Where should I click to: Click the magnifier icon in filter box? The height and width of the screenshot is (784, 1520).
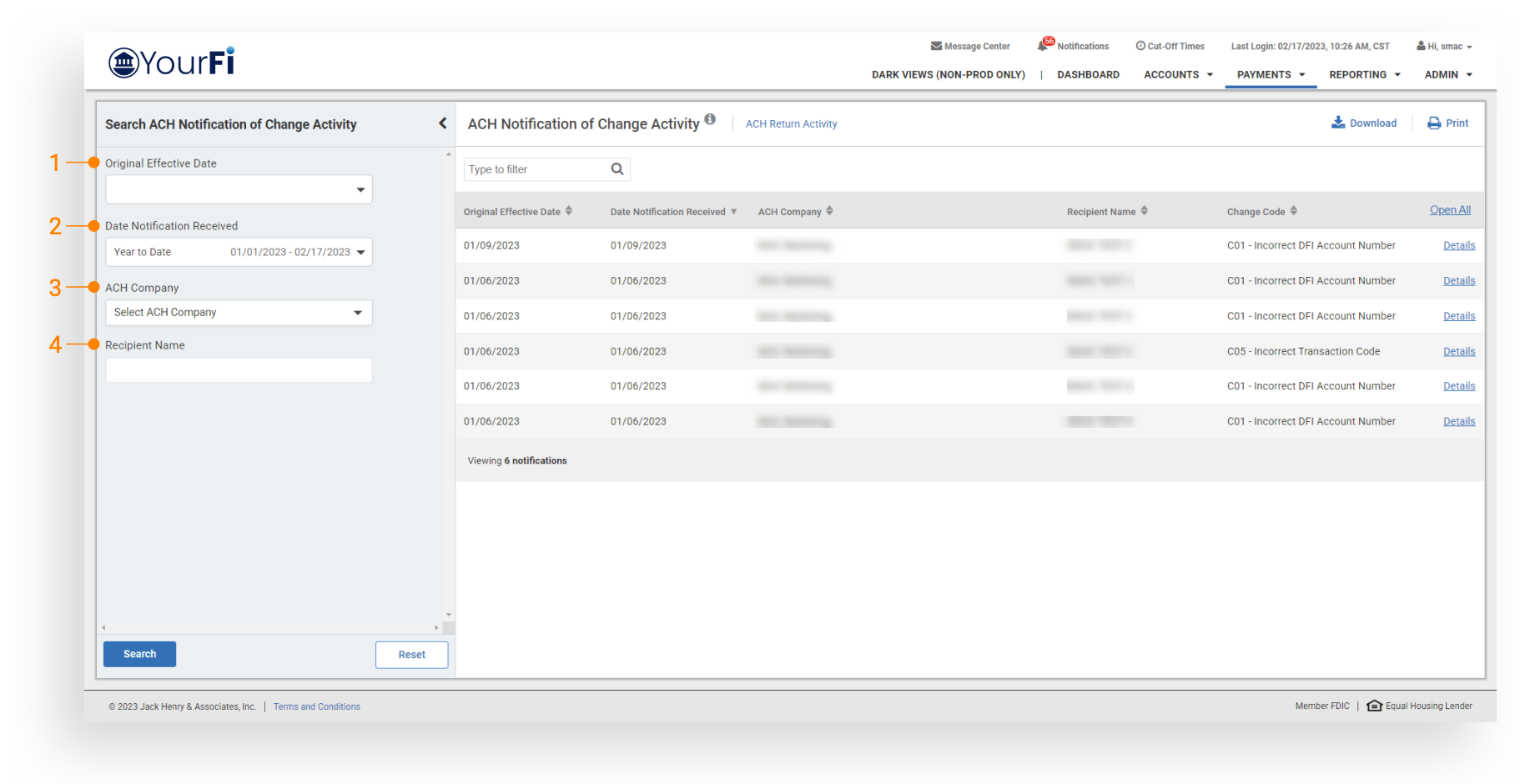[x=617, y=169]
